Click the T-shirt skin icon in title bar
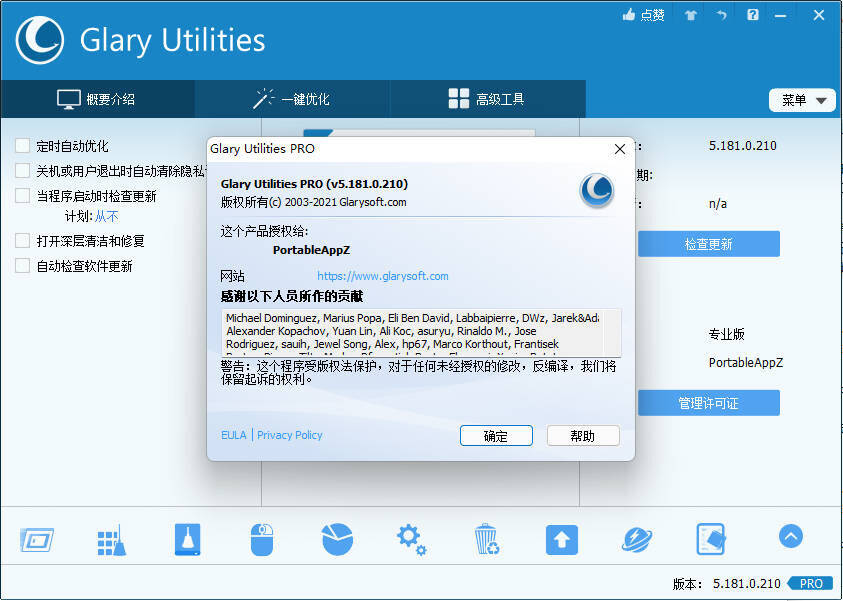 click(x=690, y=15)
